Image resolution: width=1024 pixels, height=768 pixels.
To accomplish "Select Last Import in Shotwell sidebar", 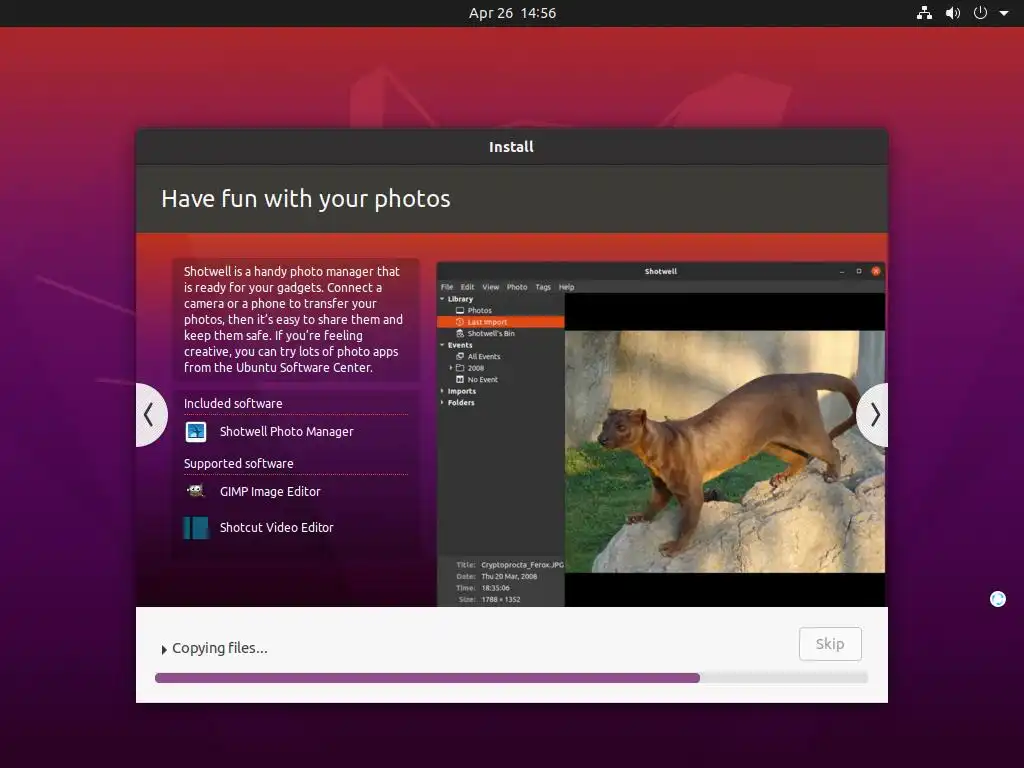I will point(487,322).
